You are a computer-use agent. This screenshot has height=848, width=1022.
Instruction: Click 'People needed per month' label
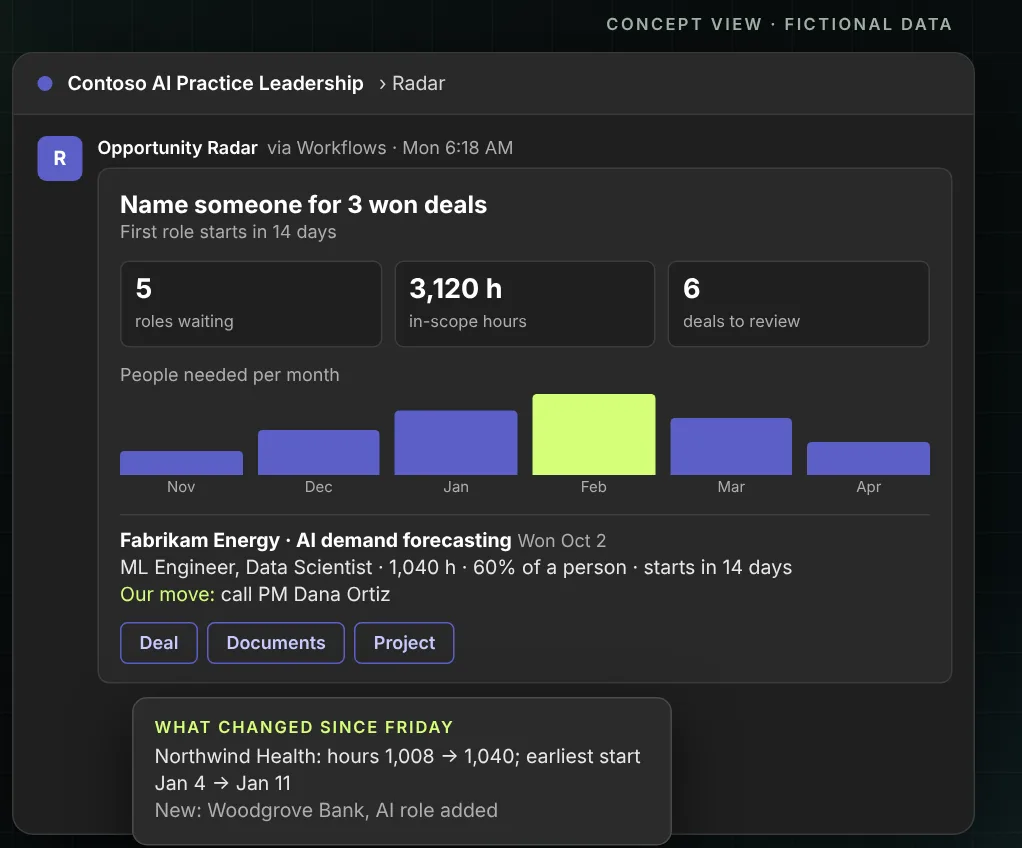[229, 375]
